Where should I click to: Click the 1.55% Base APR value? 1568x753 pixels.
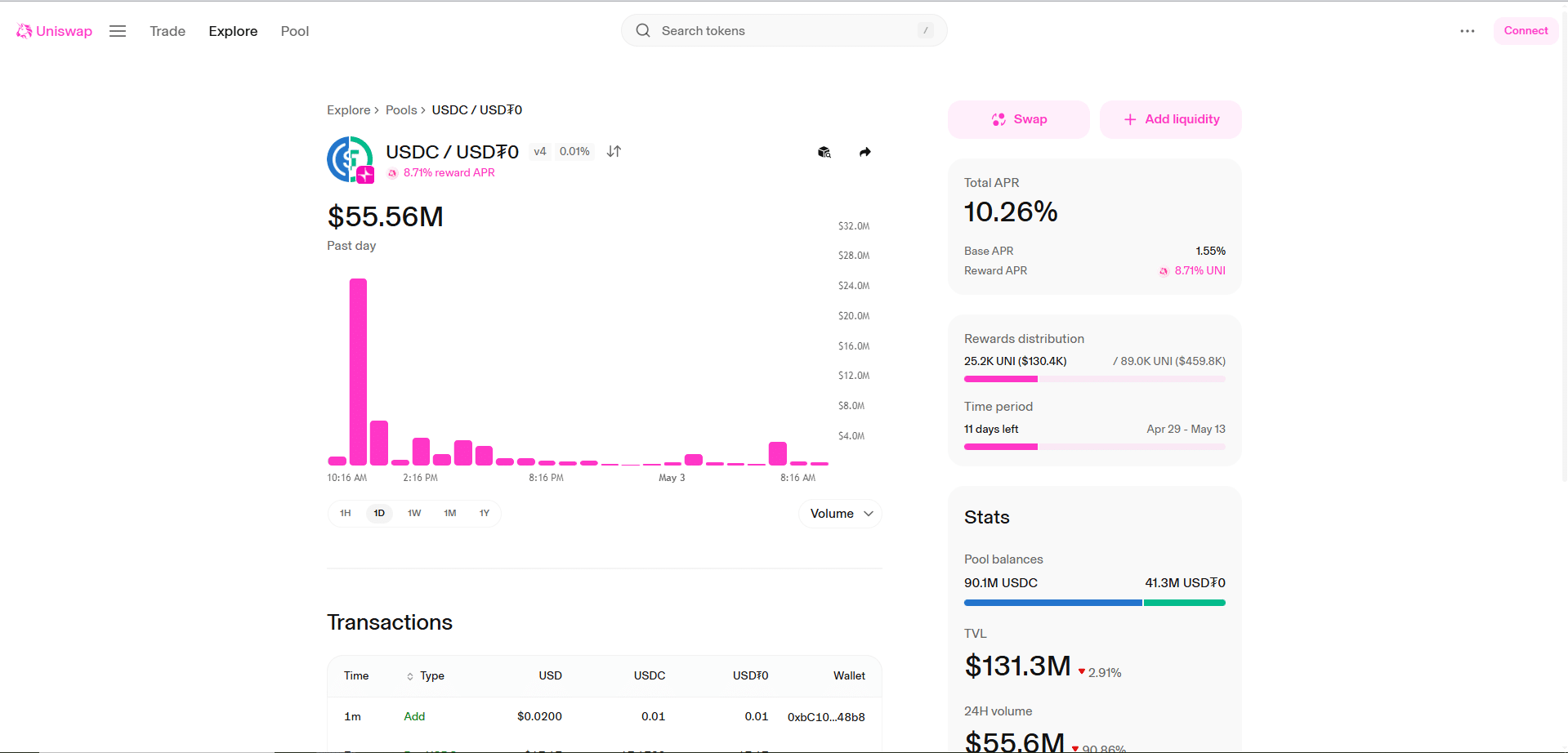pos(1210,251)
